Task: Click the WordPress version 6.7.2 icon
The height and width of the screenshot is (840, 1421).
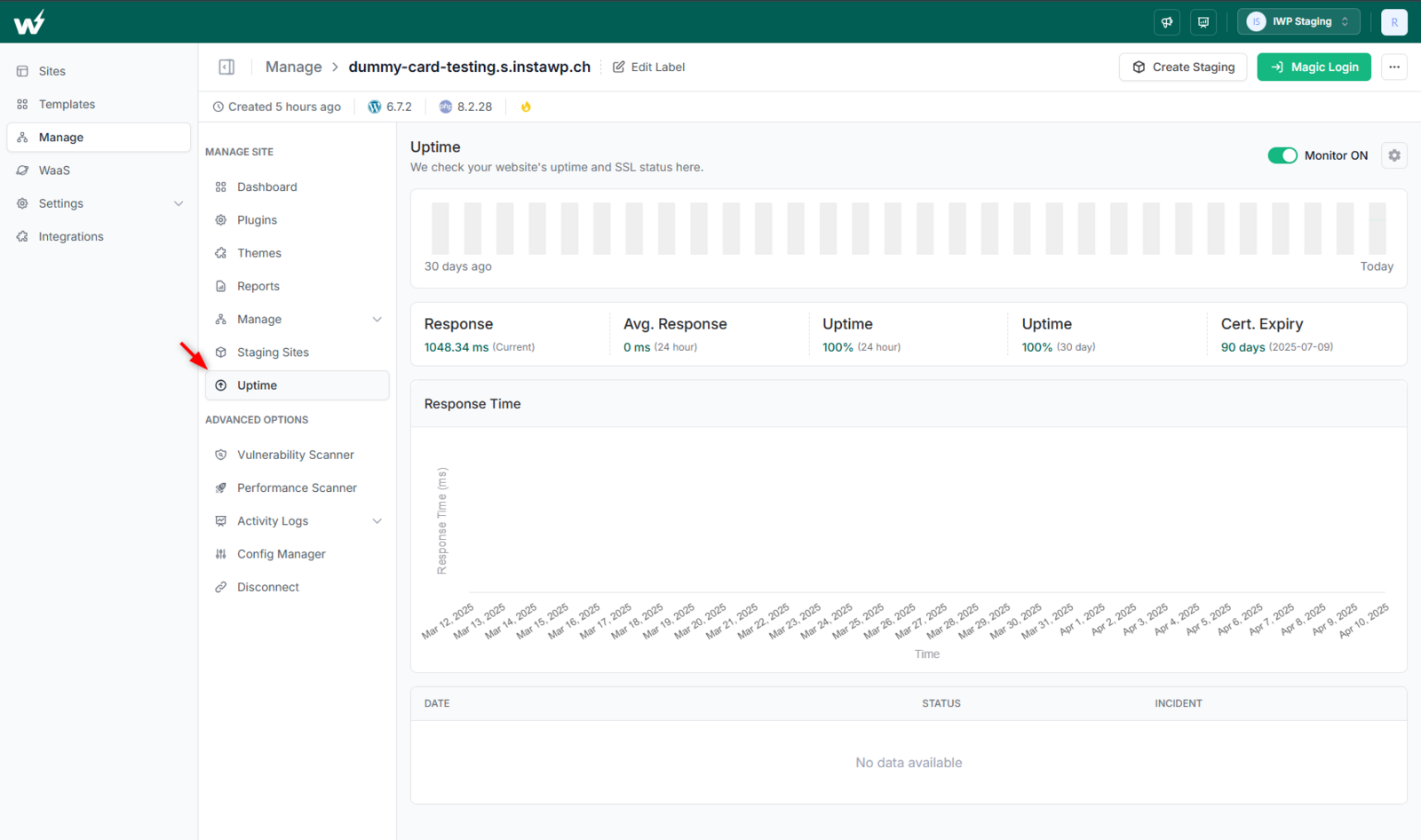Action: tap(375, 107)
